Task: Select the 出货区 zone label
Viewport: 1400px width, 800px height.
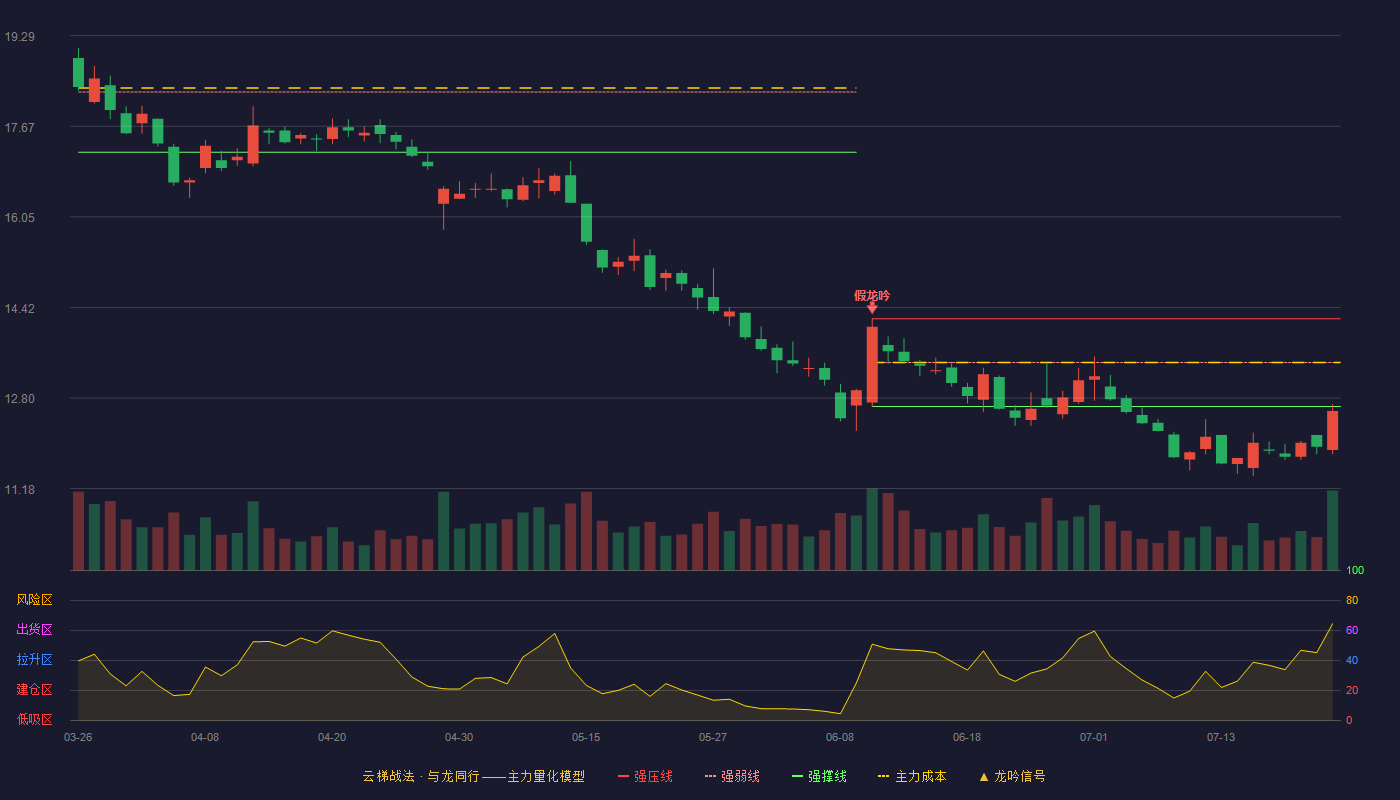Action: (34, 630)
